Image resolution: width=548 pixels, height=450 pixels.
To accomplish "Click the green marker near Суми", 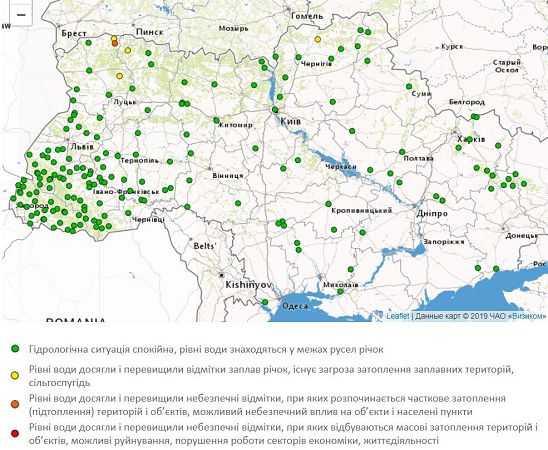I will pos(409,87).
